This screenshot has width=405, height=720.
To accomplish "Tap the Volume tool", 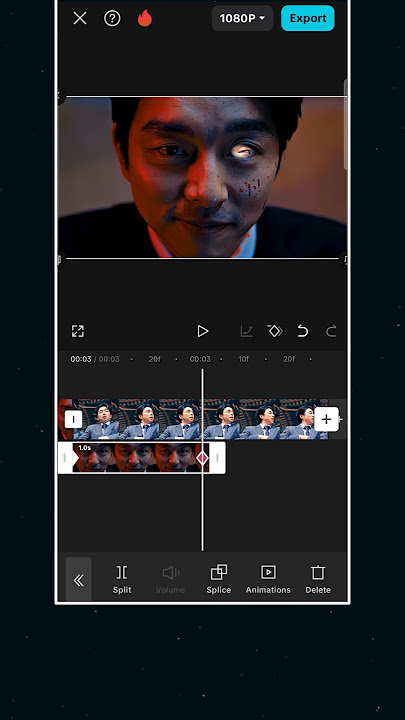I will point(170,580).
